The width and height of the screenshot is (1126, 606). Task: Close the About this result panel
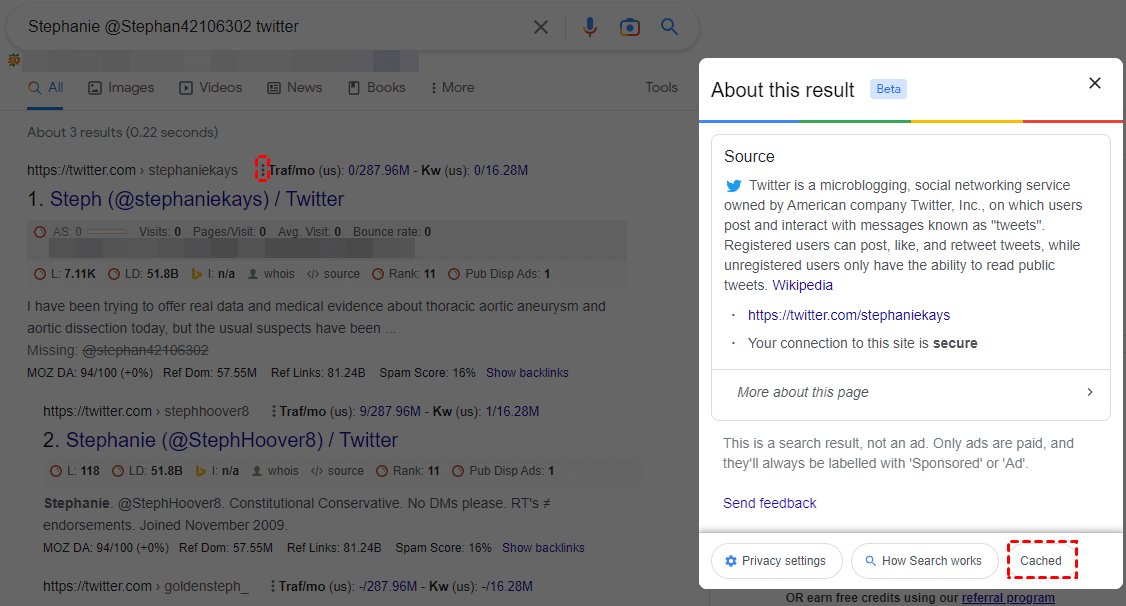pos(1094,83)
